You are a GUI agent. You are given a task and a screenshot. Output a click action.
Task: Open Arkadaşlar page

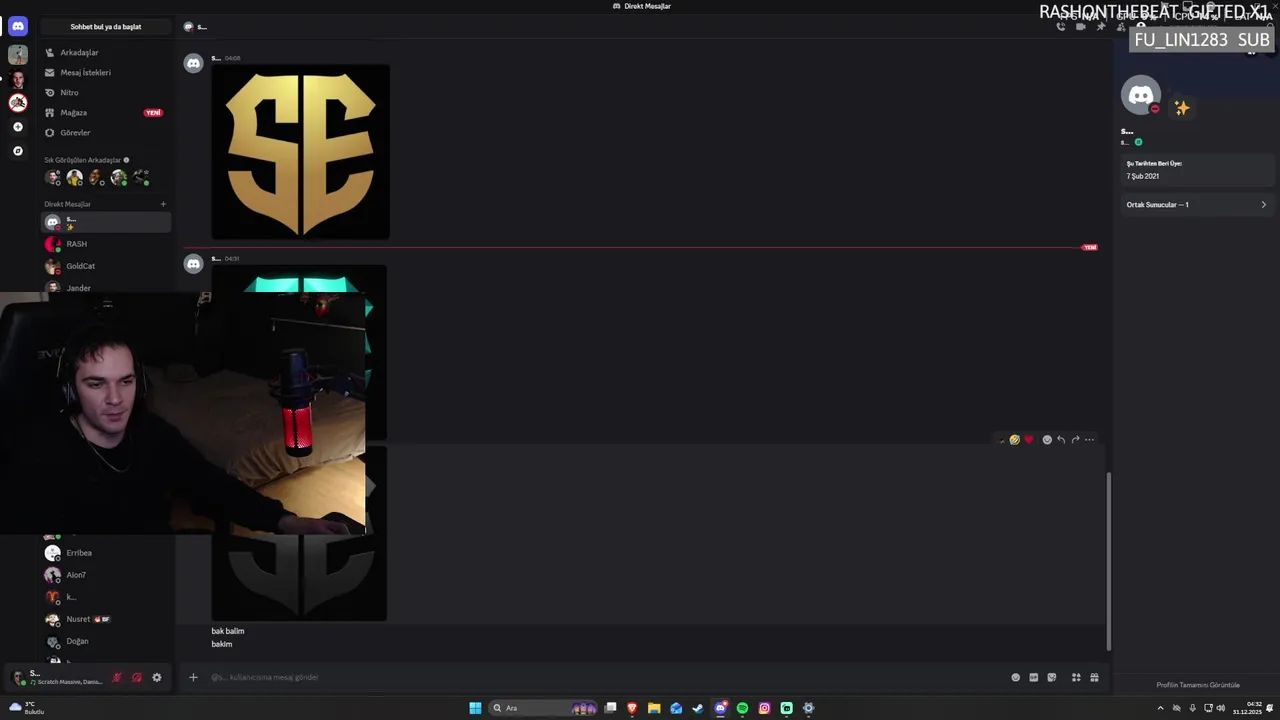[x=106, y=52]
